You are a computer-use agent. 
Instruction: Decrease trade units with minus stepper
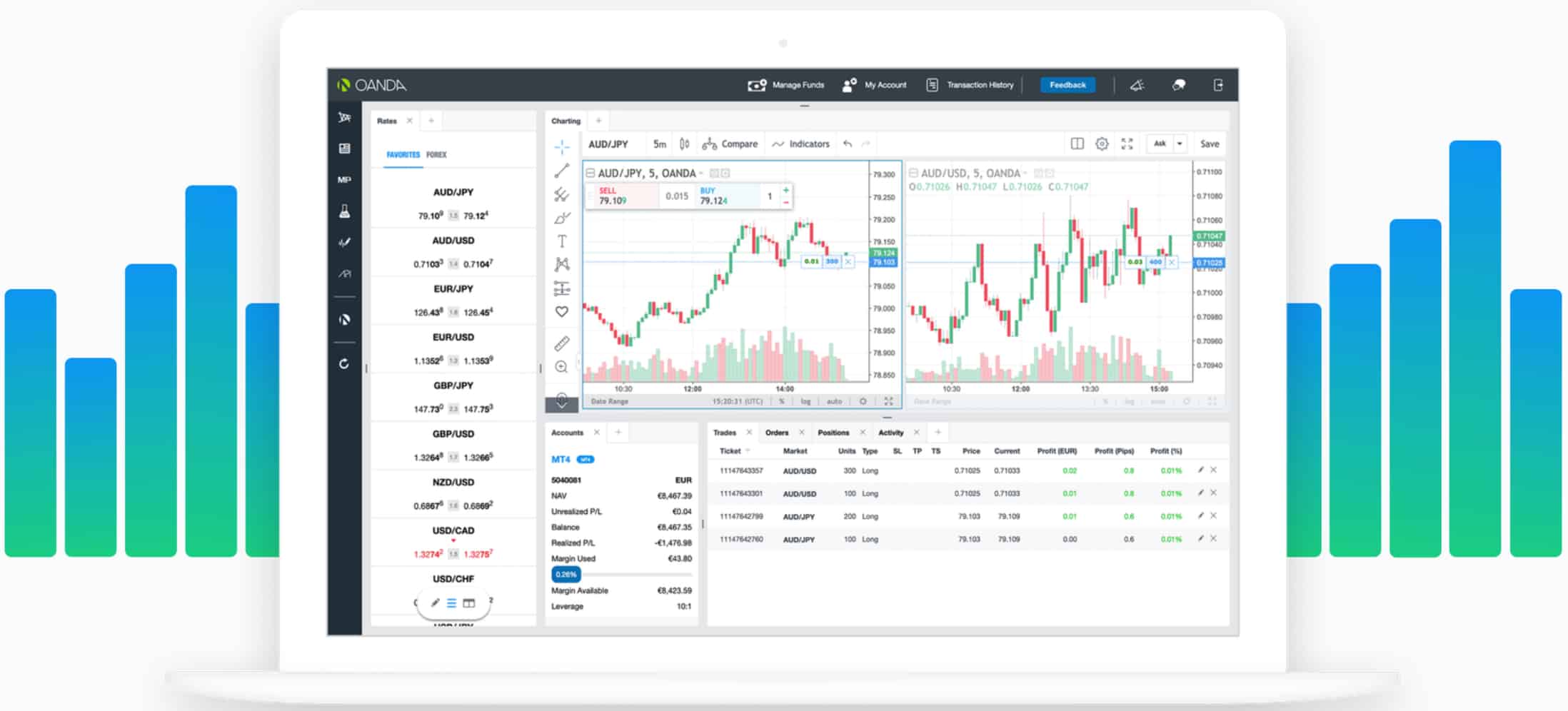coord(786,203)
